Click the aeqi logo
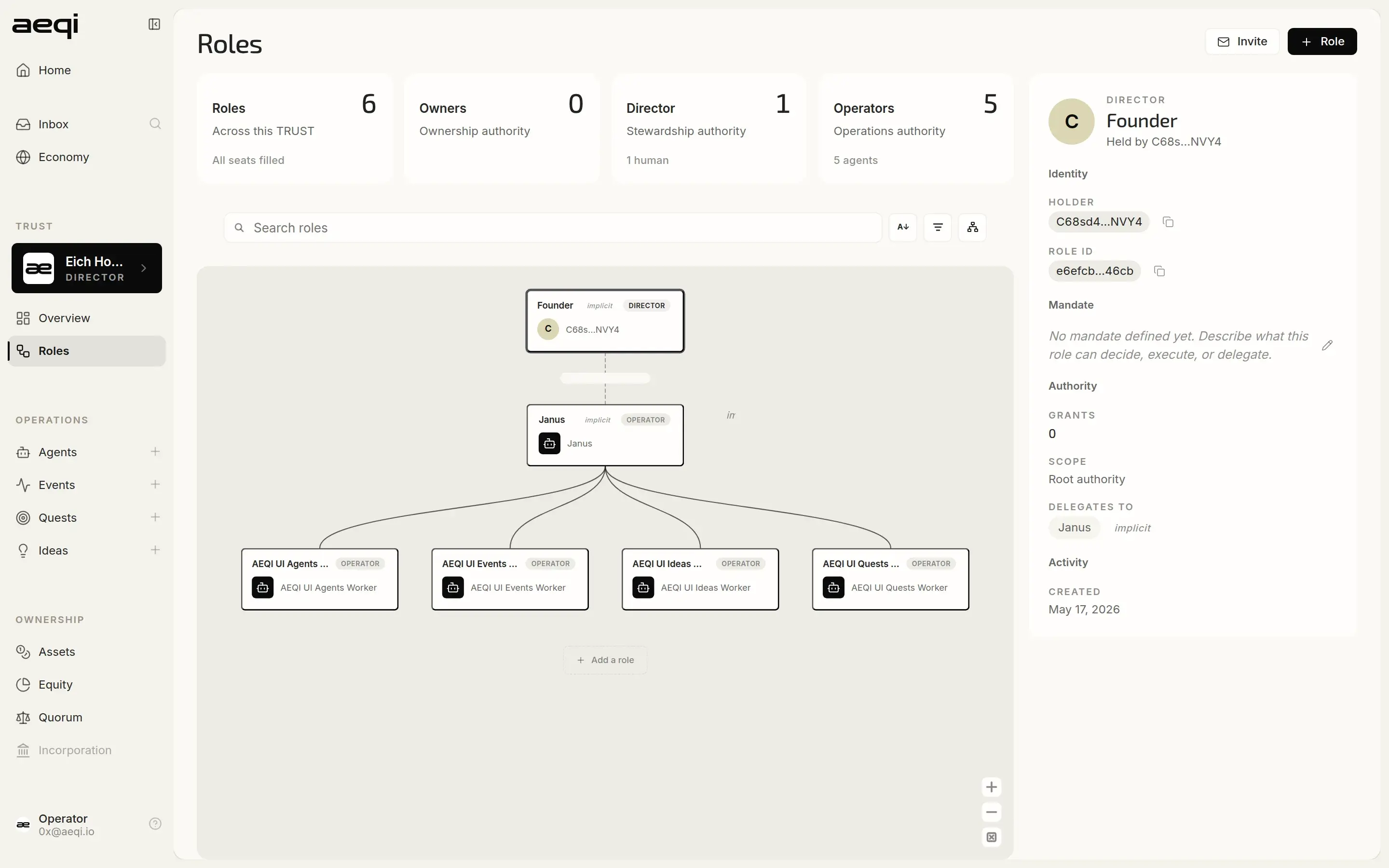This screenshot has height=868, width=1389. click(x=45, y=25)
